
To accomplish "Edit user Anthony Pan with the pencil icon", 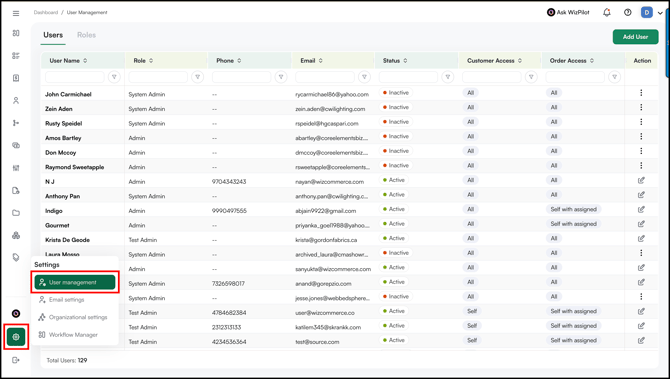I will point(641,195).
